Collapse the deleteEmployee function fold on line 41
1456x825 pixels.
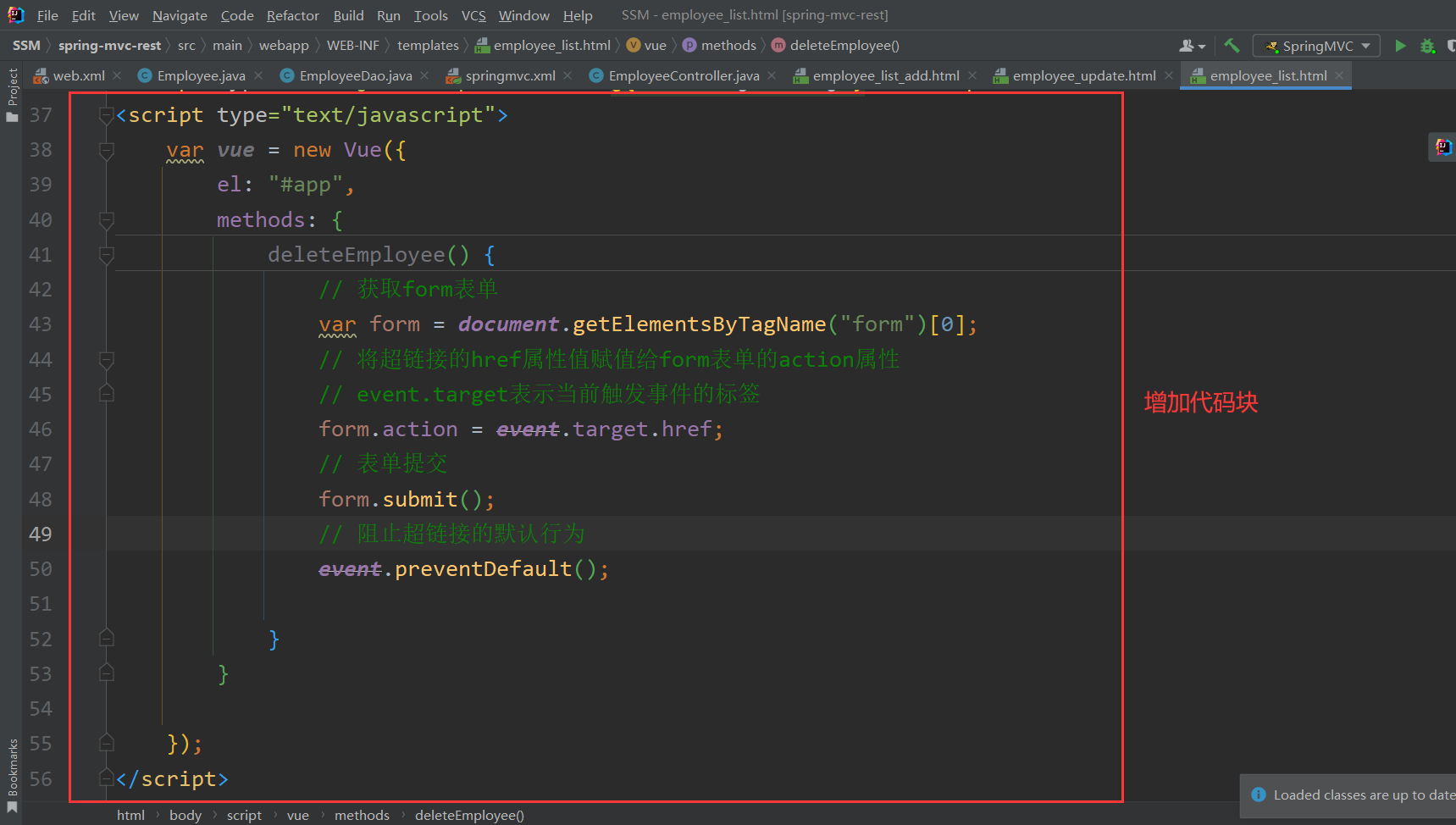tap(106, 255)
